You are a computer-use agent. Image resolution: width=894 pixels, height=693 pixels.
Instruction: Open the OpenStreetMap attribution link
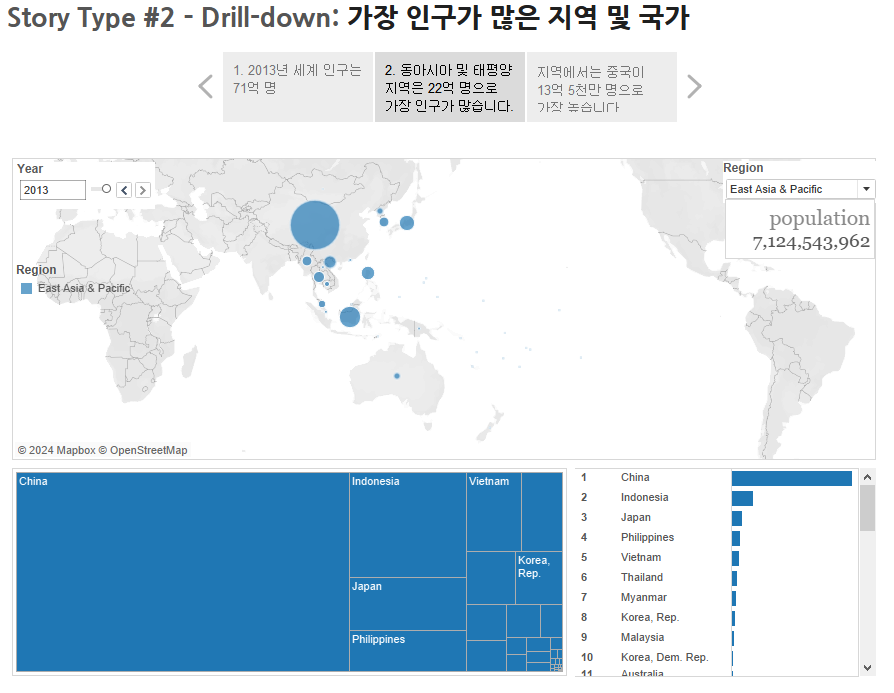(x=143, y=450)
